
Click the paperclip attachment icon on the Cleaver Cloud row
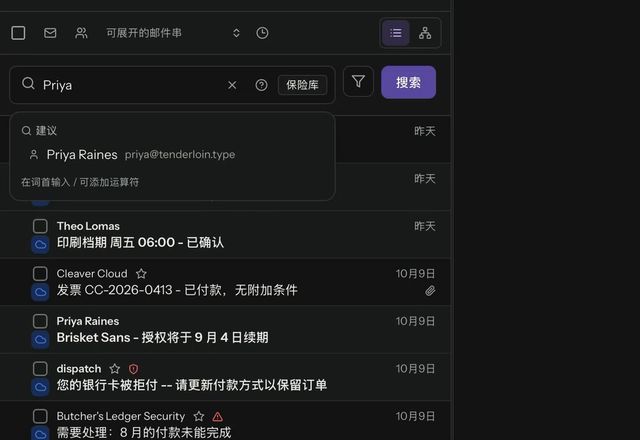(430, 291)
